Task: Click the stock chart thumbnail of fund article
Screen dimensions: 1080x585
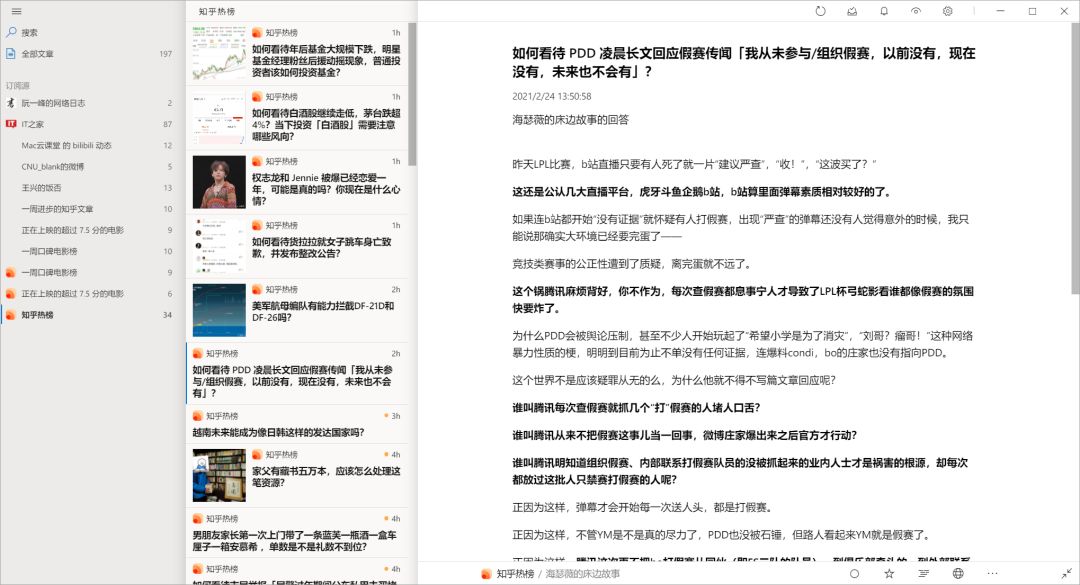Action: tap(219, 54)
